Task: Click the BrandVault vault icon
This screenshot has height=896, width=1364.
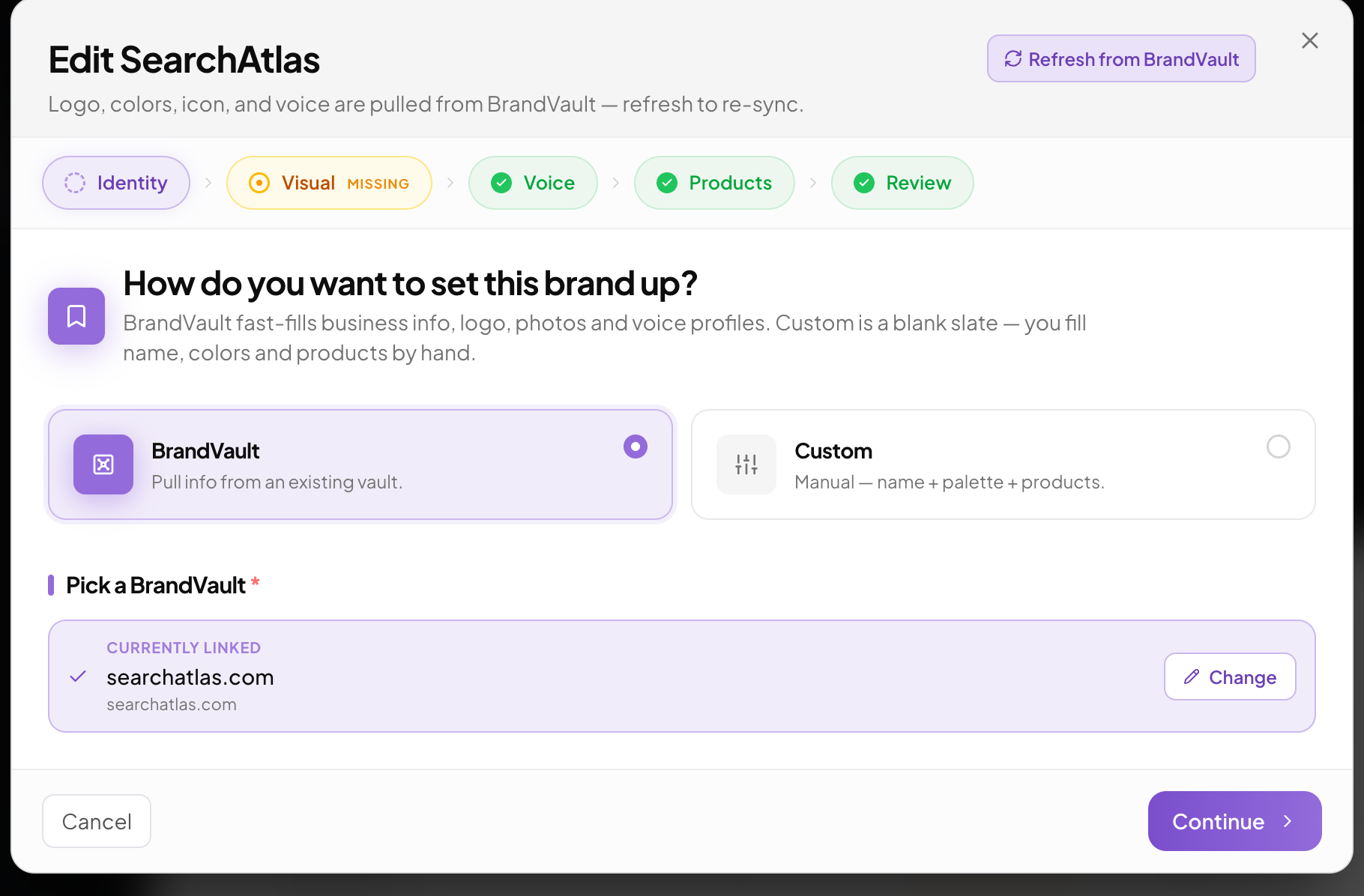Action: pos(103,464)
